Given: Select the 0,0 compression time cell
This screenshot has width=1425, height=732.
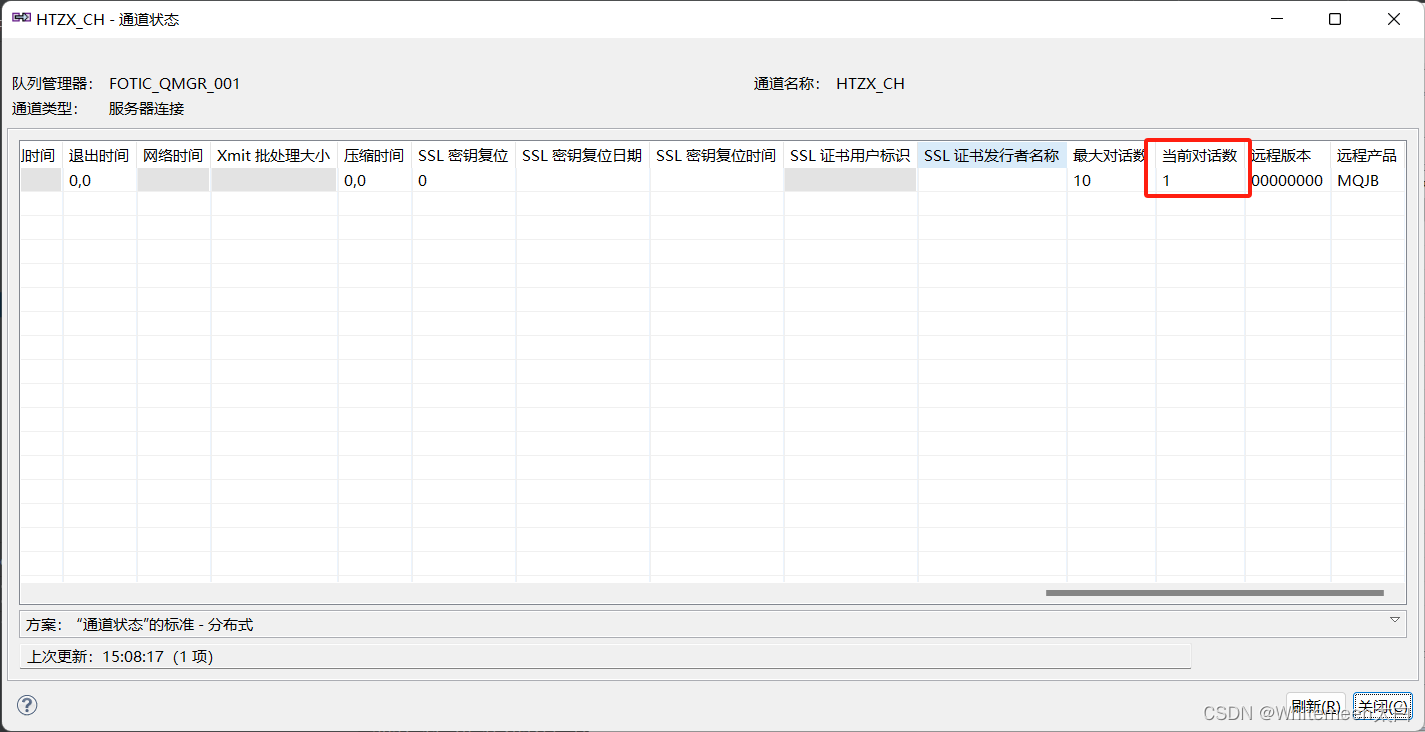Looking at the screenshot, I should [x=375, y=181].
